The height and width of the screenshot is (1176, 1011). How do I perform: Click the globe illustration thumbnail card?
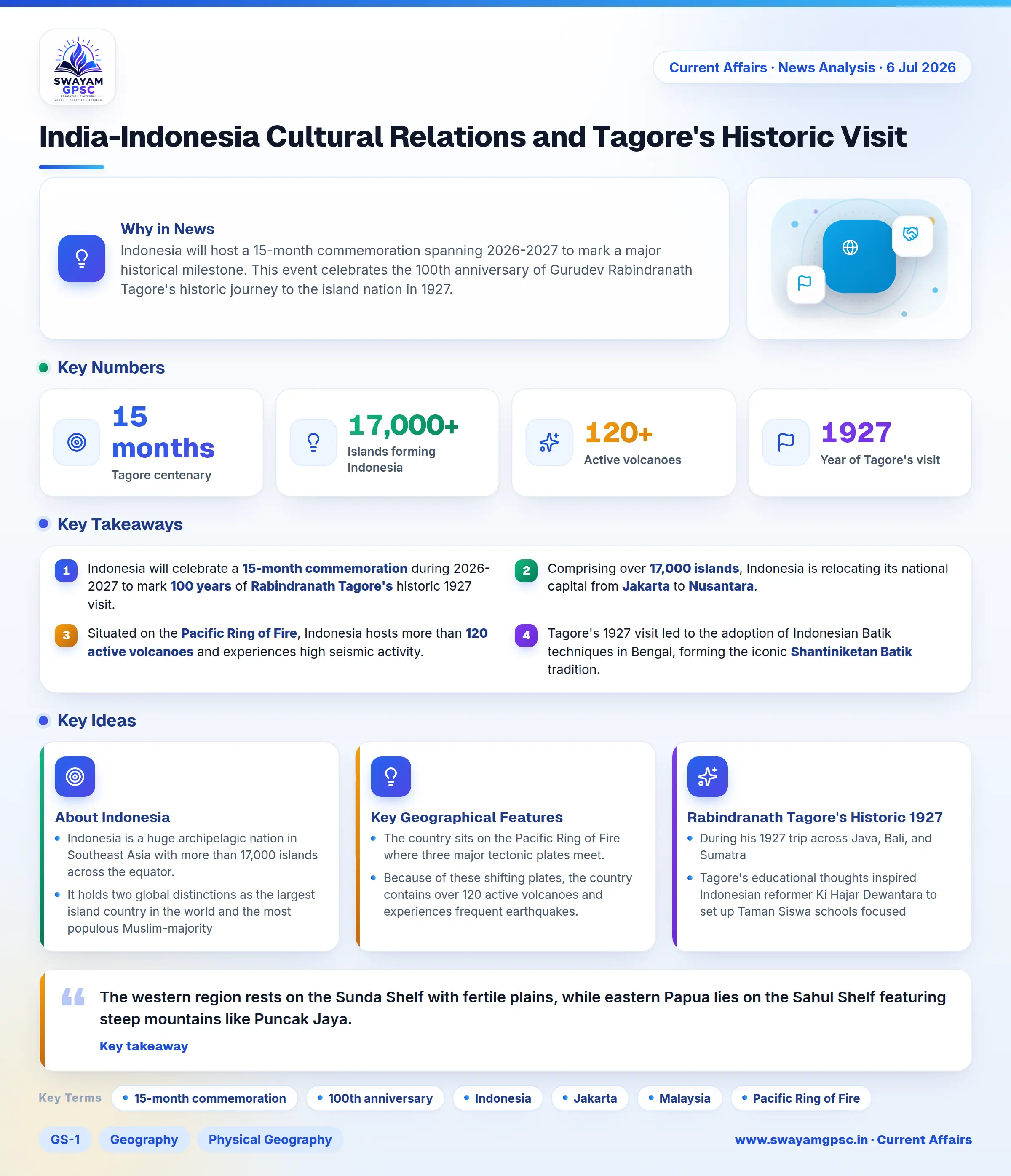(859, 259)
